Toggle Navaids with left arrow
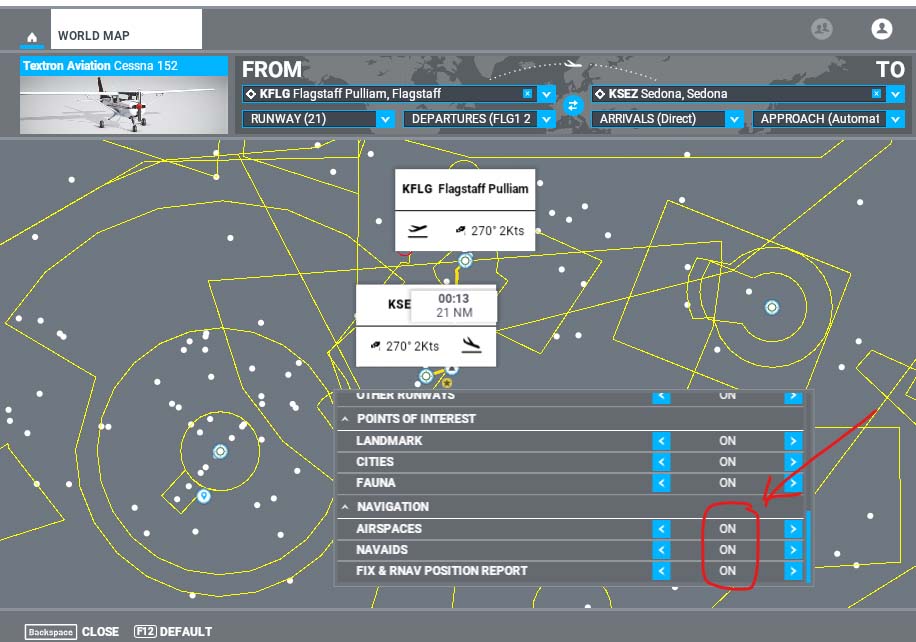Image resolution: width=916 pixels, height=642 pixels. point(661,550)
